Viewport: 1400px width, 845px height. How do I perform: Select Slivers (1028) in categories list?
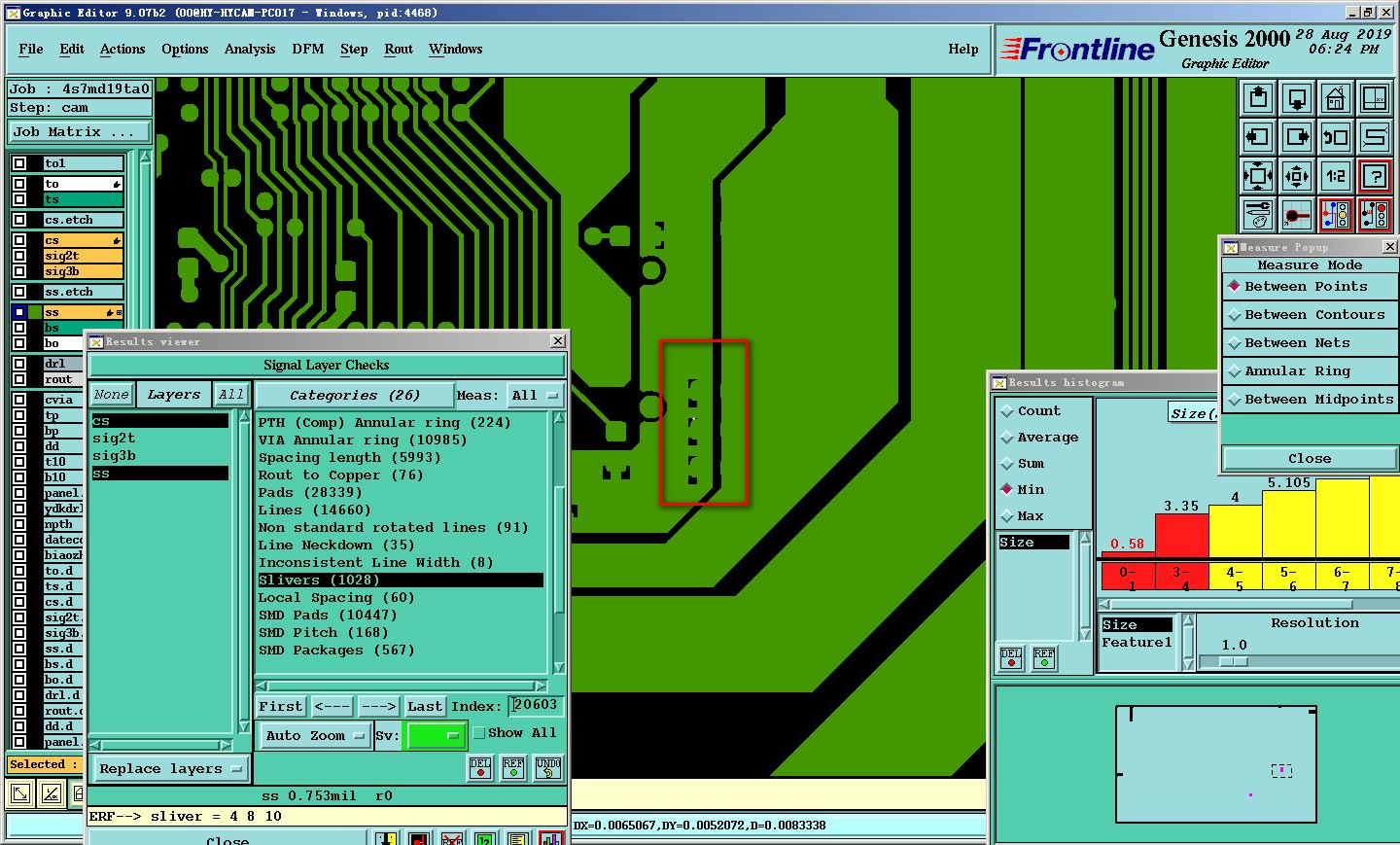point(400,581)
